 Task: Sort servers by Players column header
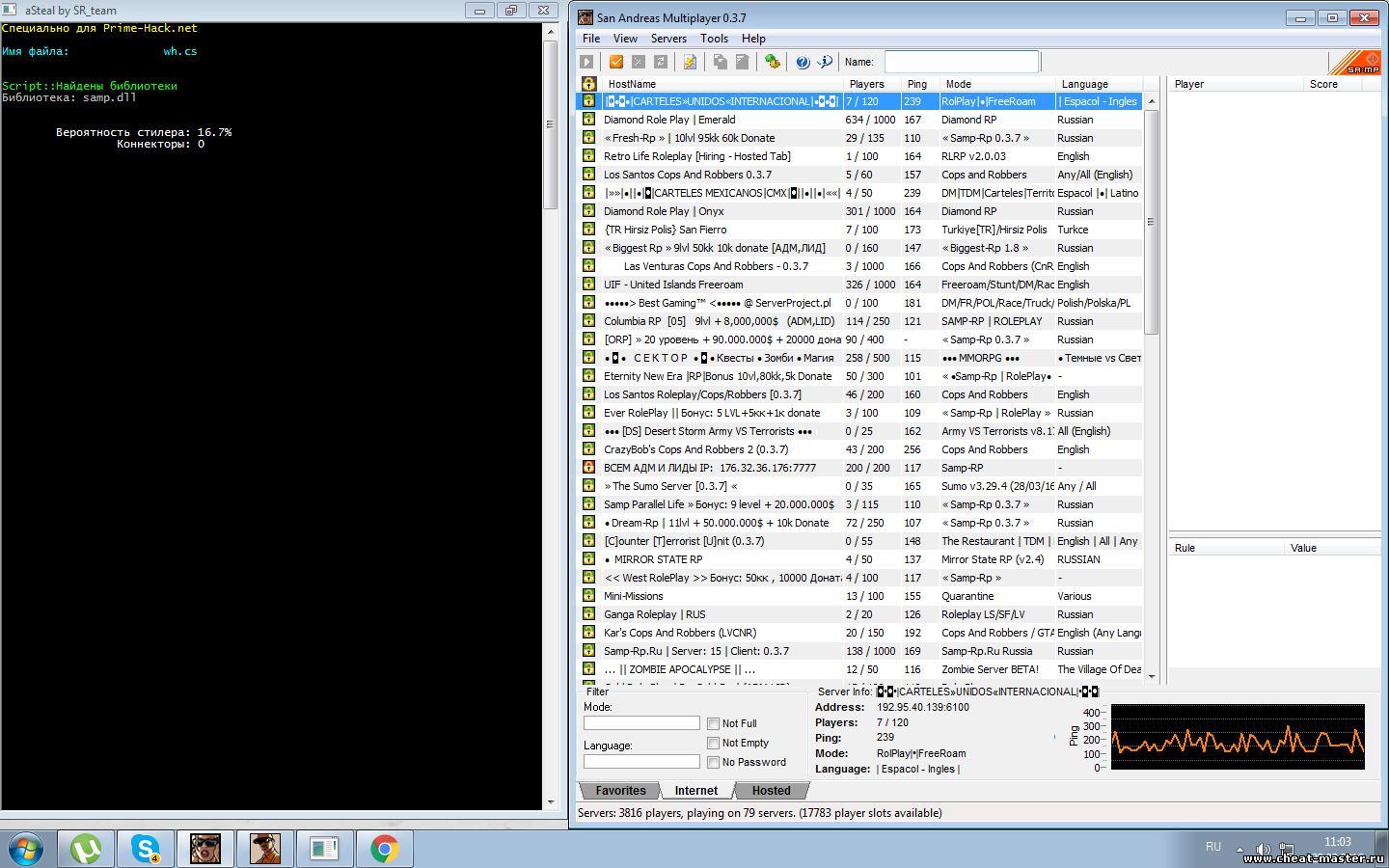click(872, 84)
